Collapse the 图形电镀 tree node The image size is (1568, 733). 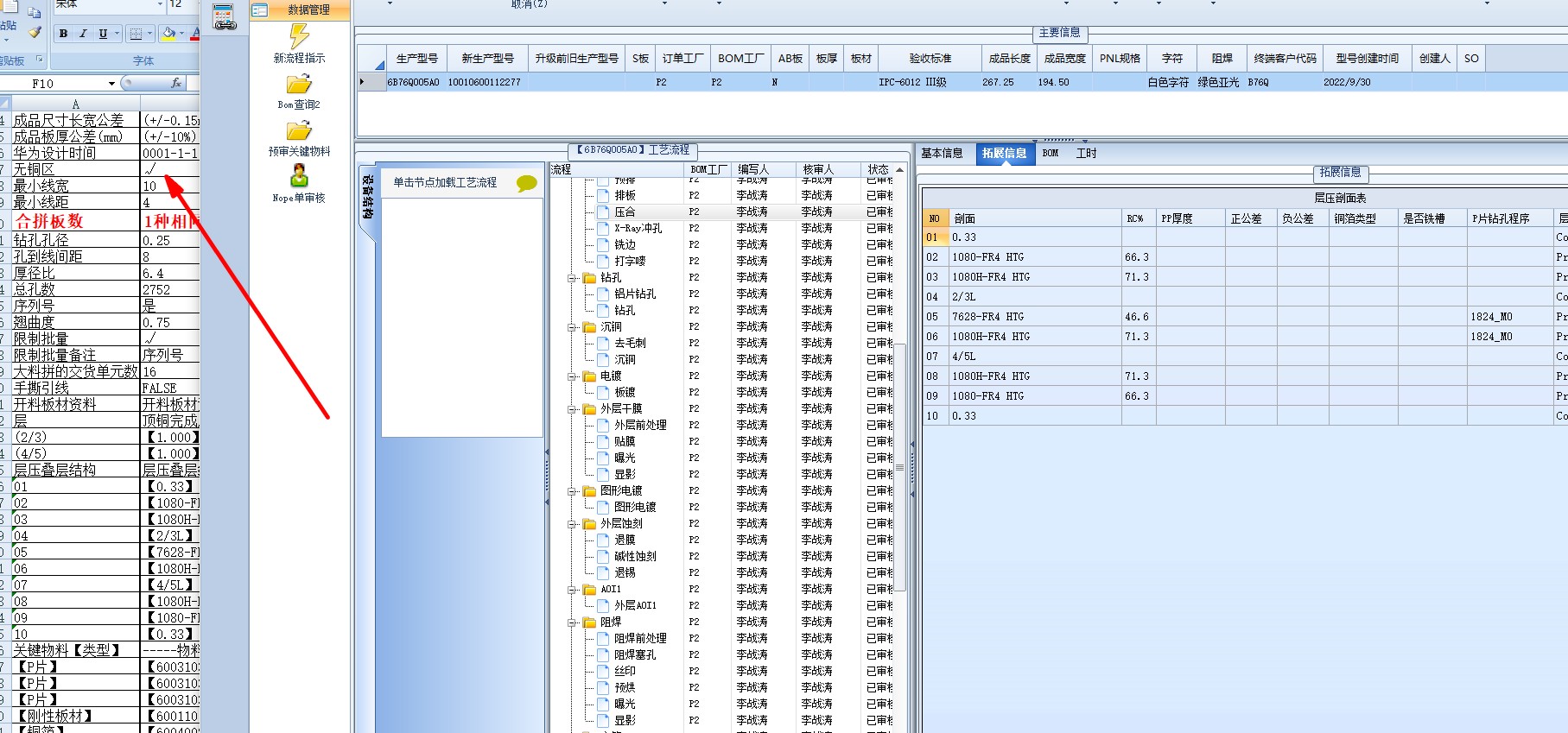click(572, 491)
